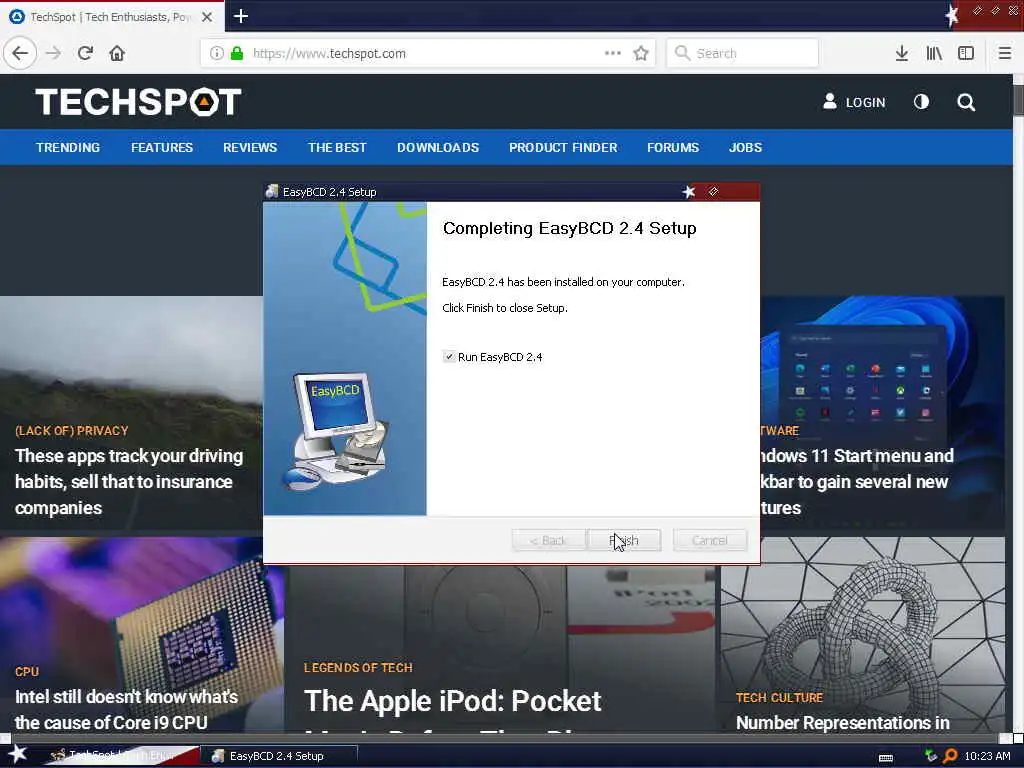Open the REVIEWS menu item

250,148
